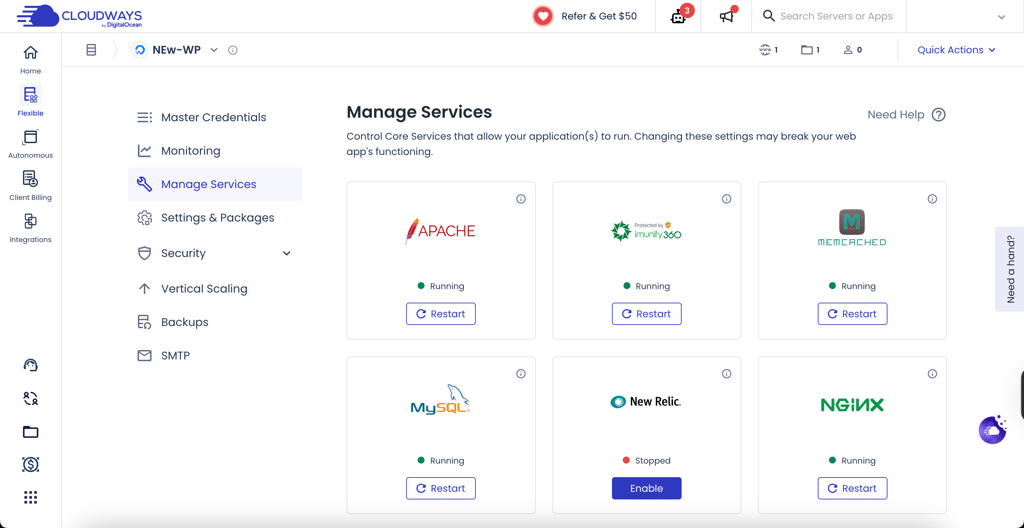Viewport: 1024px width, 528px height.
Task: Click info icon next to NEw-WP
Action: point(232,50)
